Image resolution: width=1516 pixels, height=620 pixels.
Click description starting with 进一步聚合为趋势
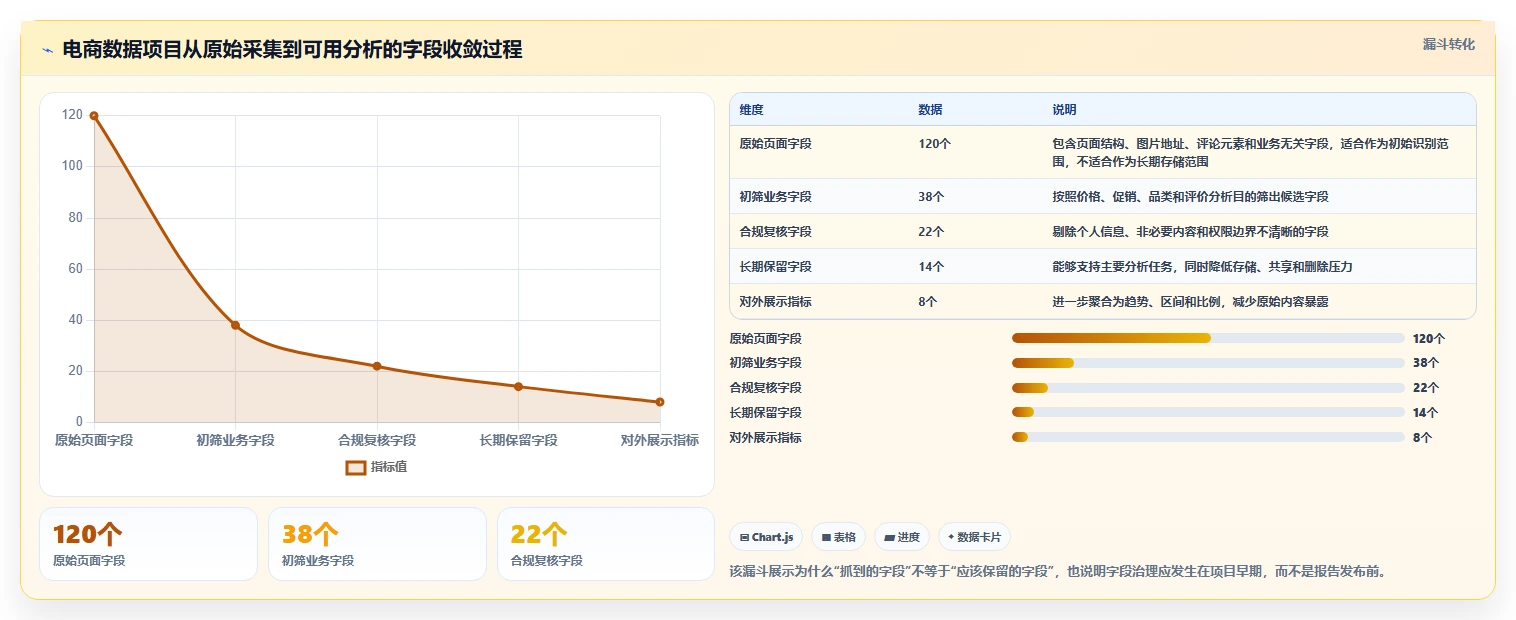(x=1190, y=302)
